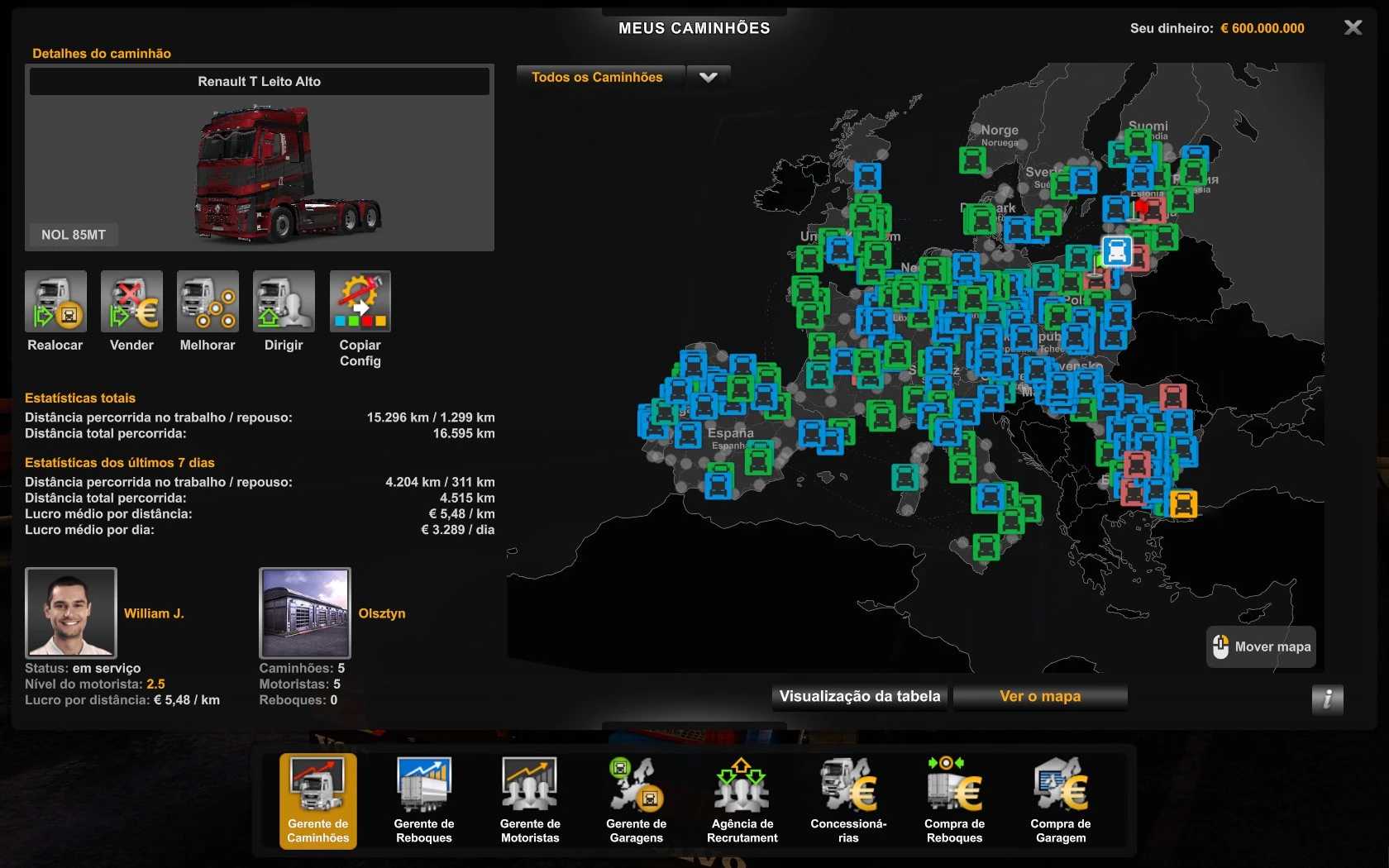Image resolution: width=1389 pixels, height=868 pixels.
Task: Expand the Todos os Caminhões dropdown arrow
Action: (x=709, y=78)
